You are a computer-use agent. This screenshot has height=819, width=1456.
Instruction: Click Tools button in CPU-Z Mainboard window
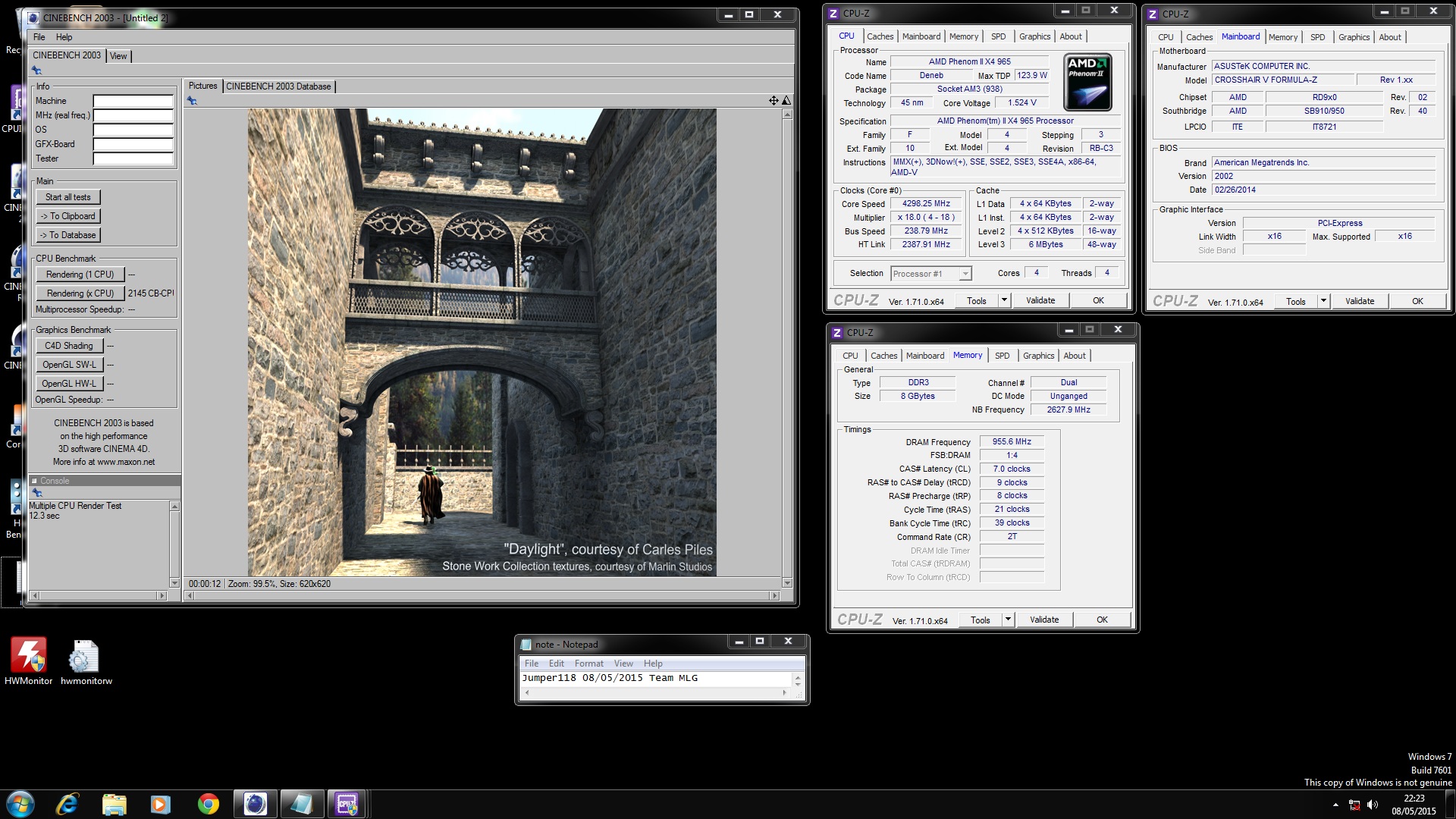click(x=1295, y=301)
